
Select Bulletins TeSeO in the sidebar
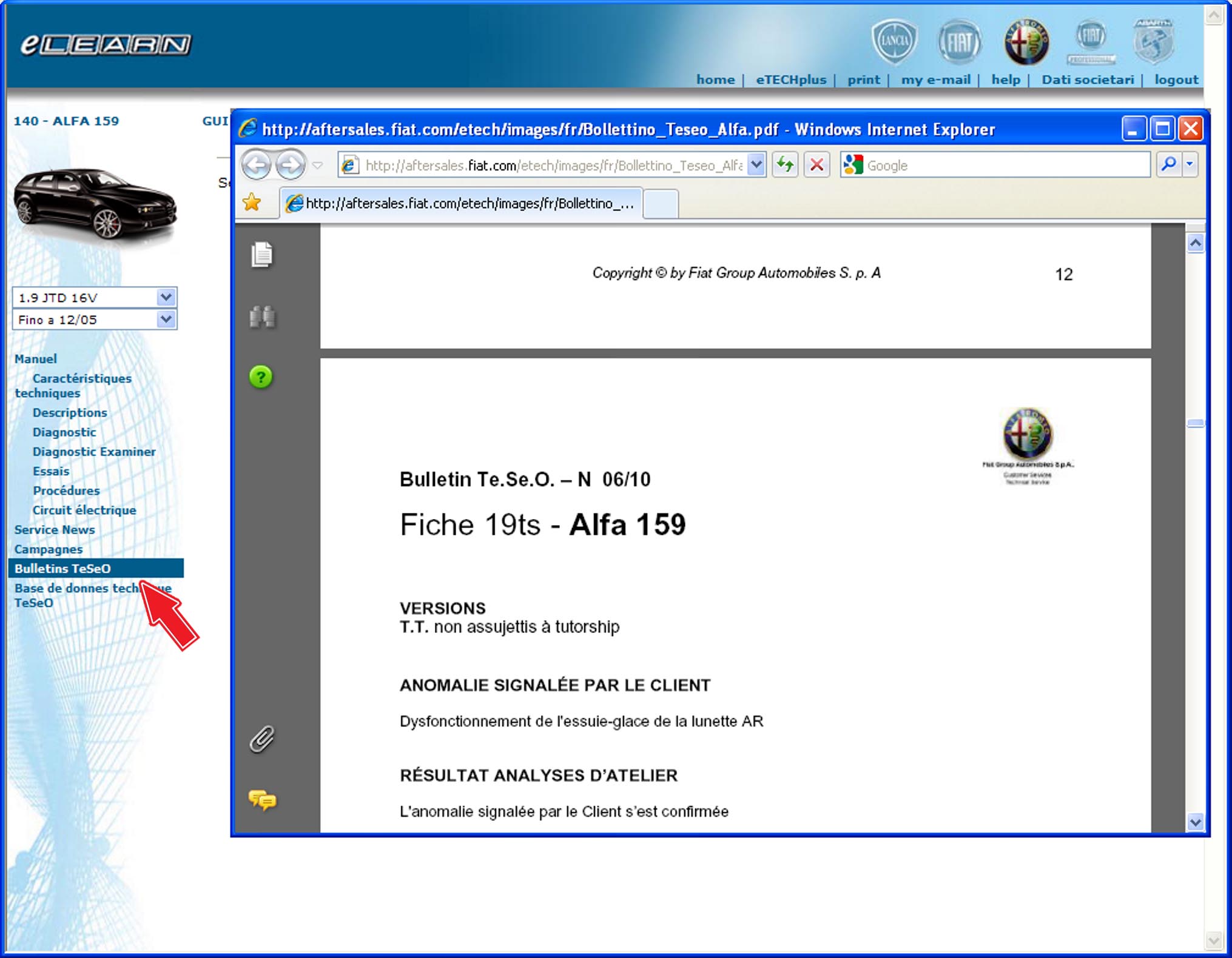point(63,568)
